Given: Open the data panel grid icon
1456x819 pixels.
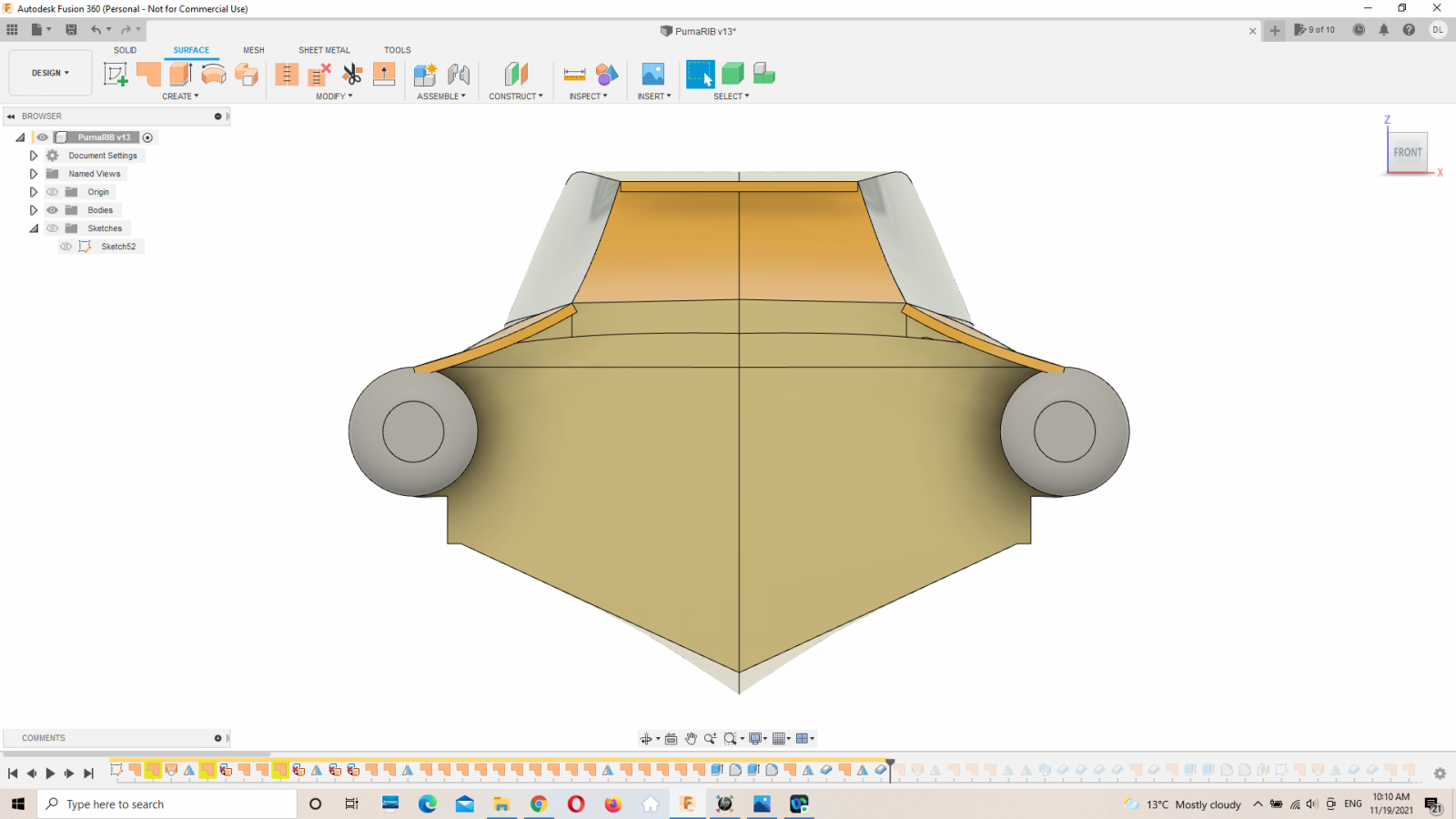Looking at the screenshot, I should click(x=12, y=30).
